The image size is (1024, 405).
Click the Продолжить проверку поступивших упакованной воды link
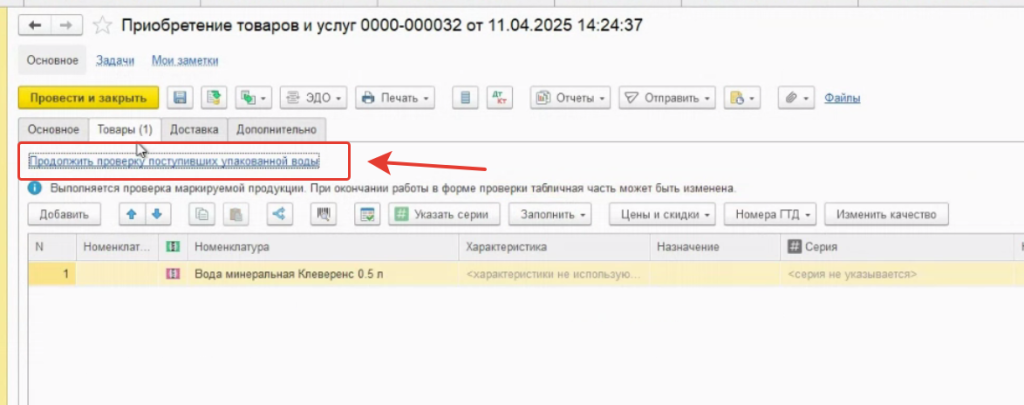173,160
